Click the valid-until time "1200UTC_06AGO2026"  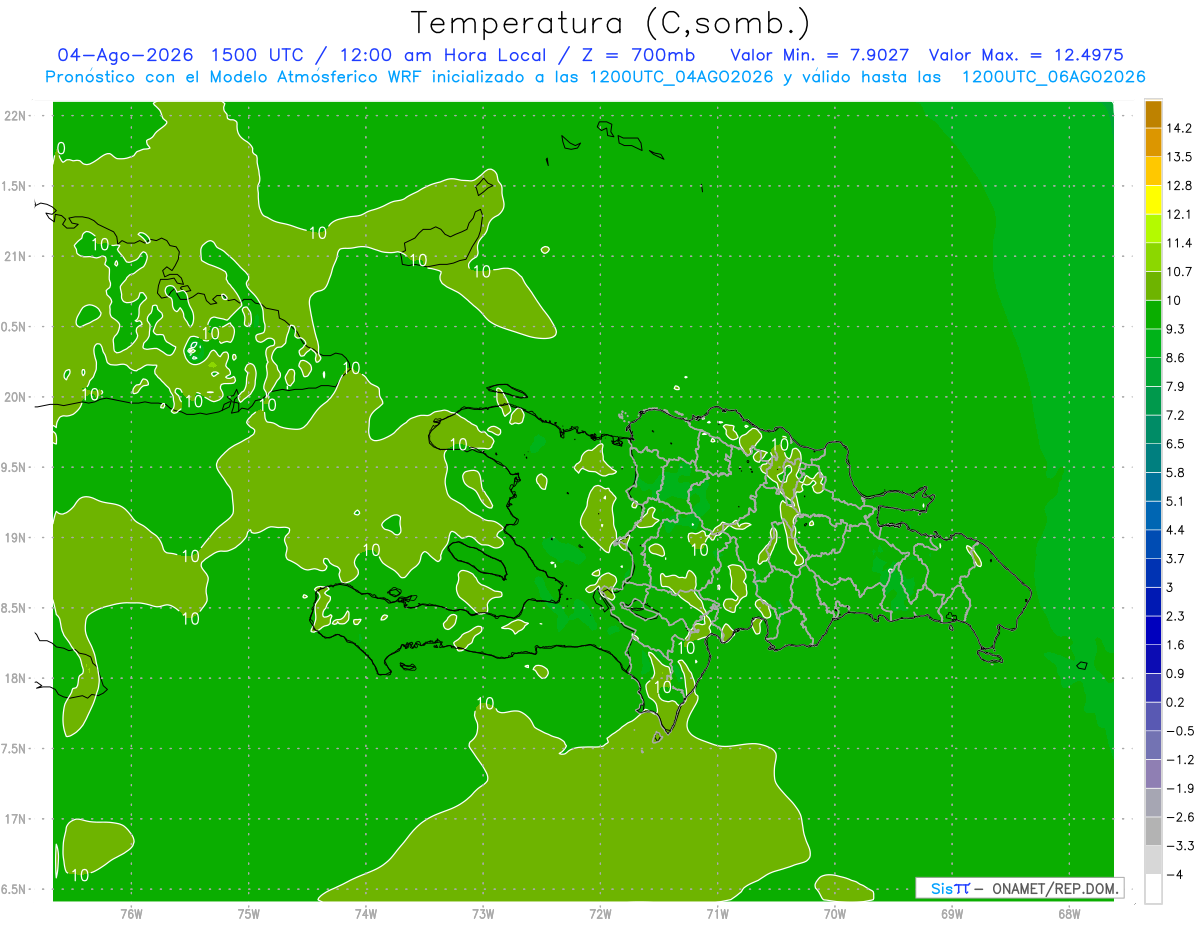1053,77
